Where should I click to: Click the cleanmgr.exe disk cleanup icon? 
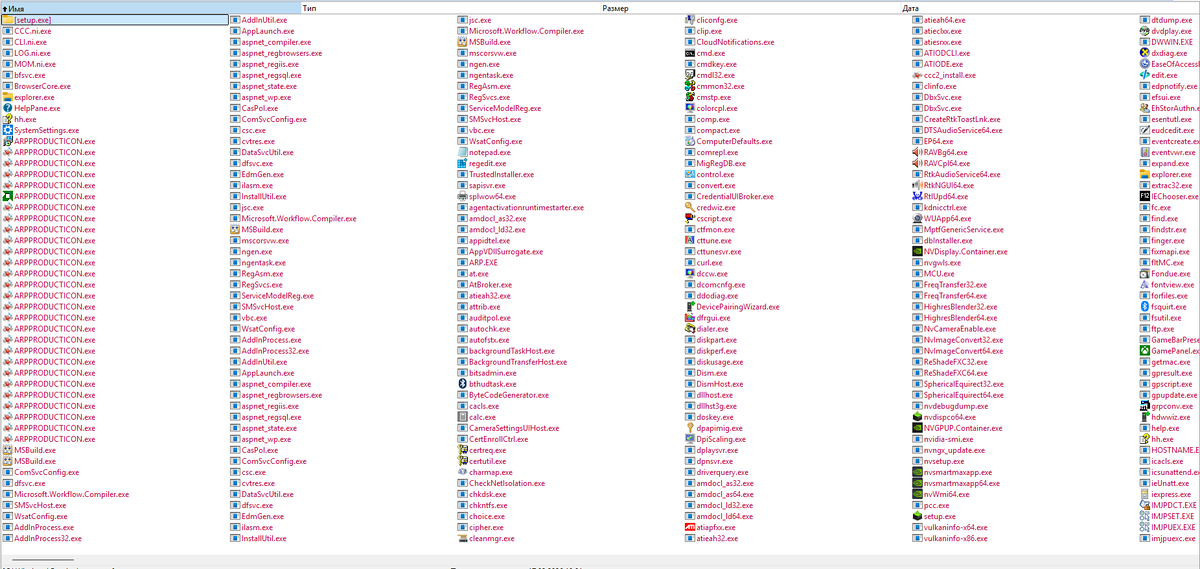point(462,538)
